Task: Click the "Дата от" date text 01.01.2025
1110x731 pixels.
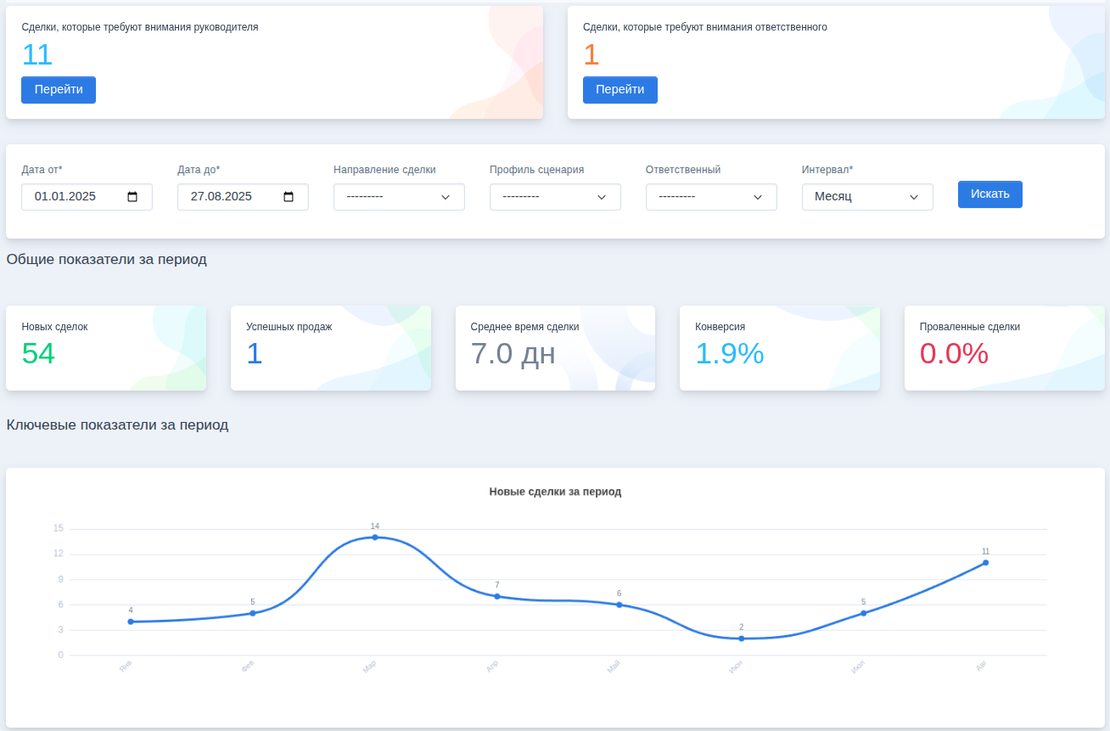Action: [65, 197]
